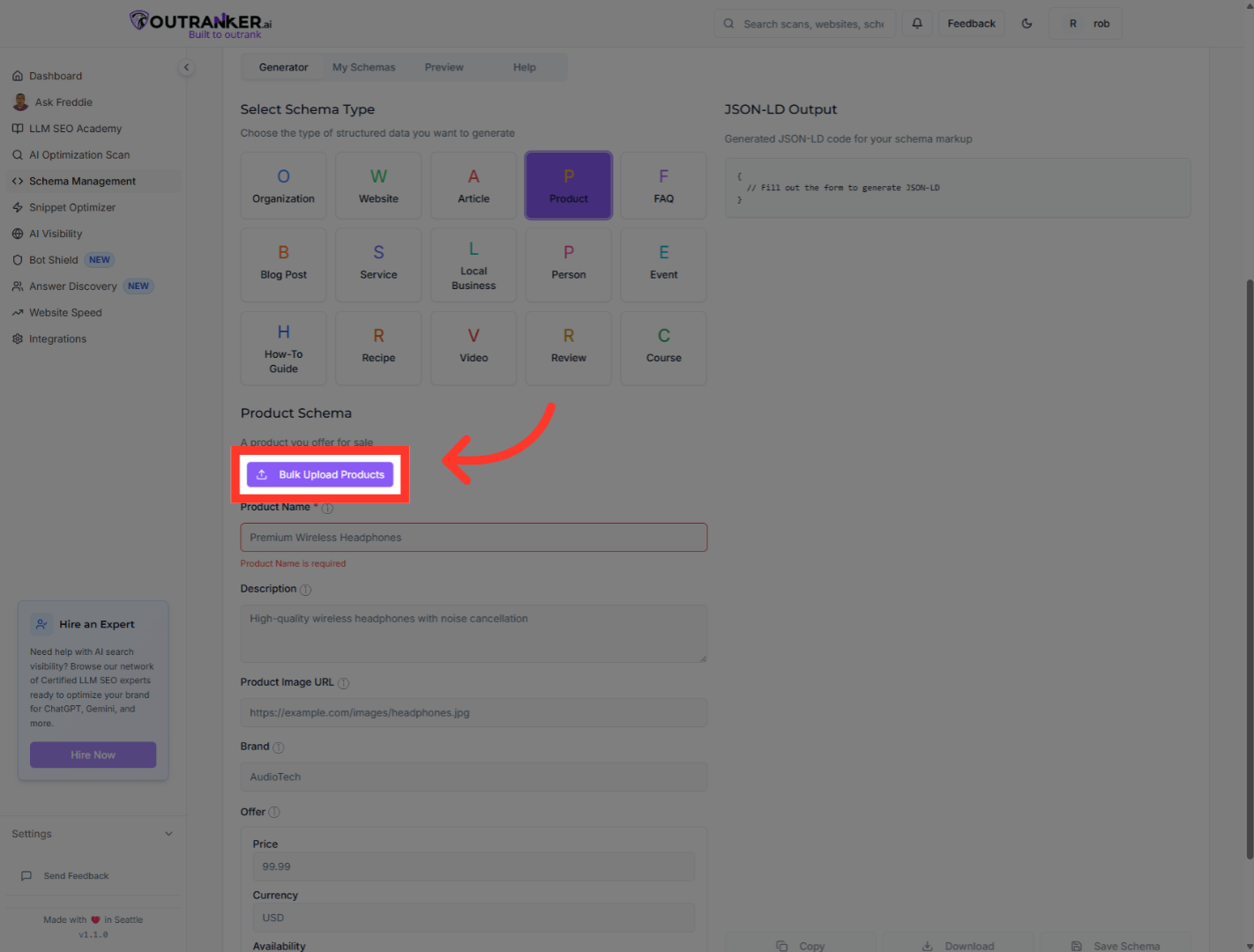Viewport: 1254px width, 952px height.
Task: Open notifications via the bell icon
Action: coord(916,23)
